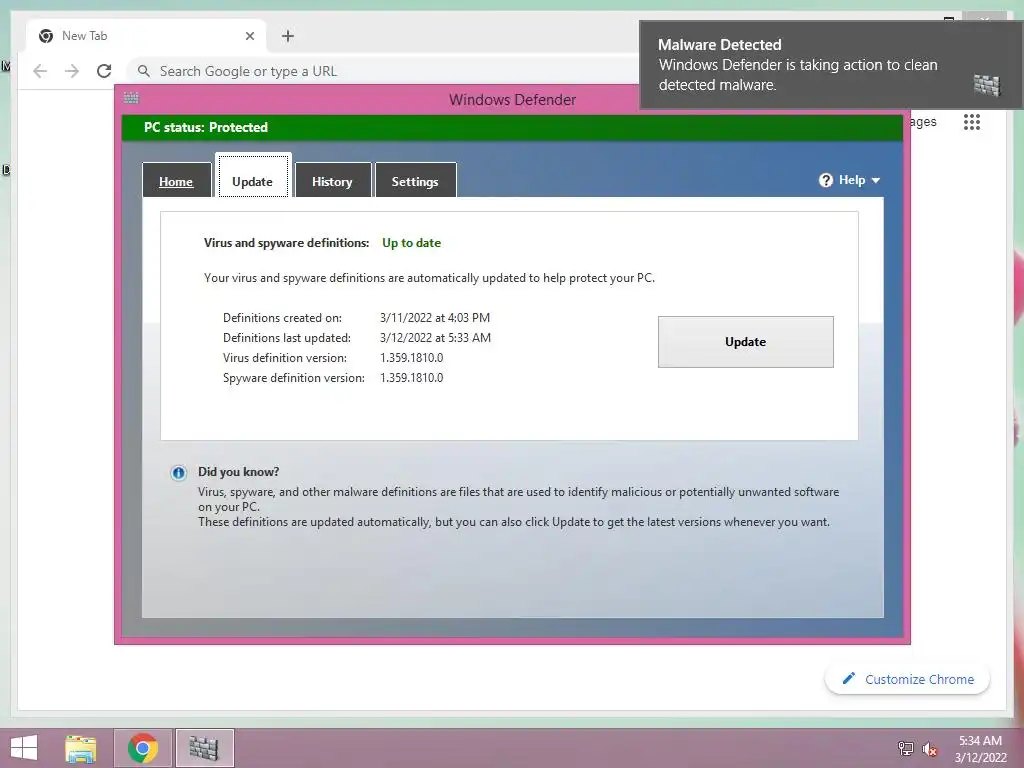Click the Malware Detected notification
Viewport: 1024px width, 768px height.
831,65
